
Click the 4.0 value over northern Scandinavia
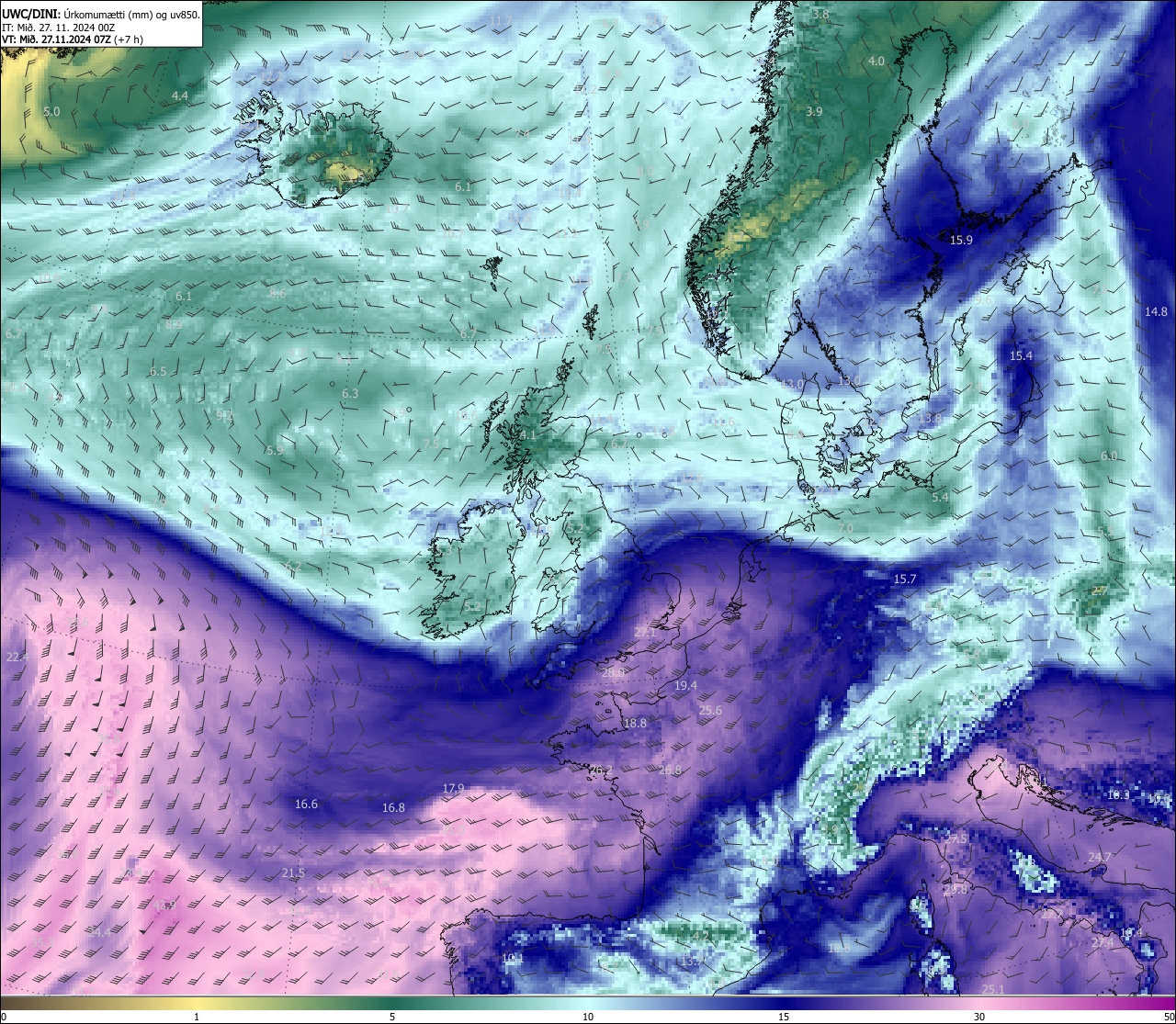(x=876, y=62)
